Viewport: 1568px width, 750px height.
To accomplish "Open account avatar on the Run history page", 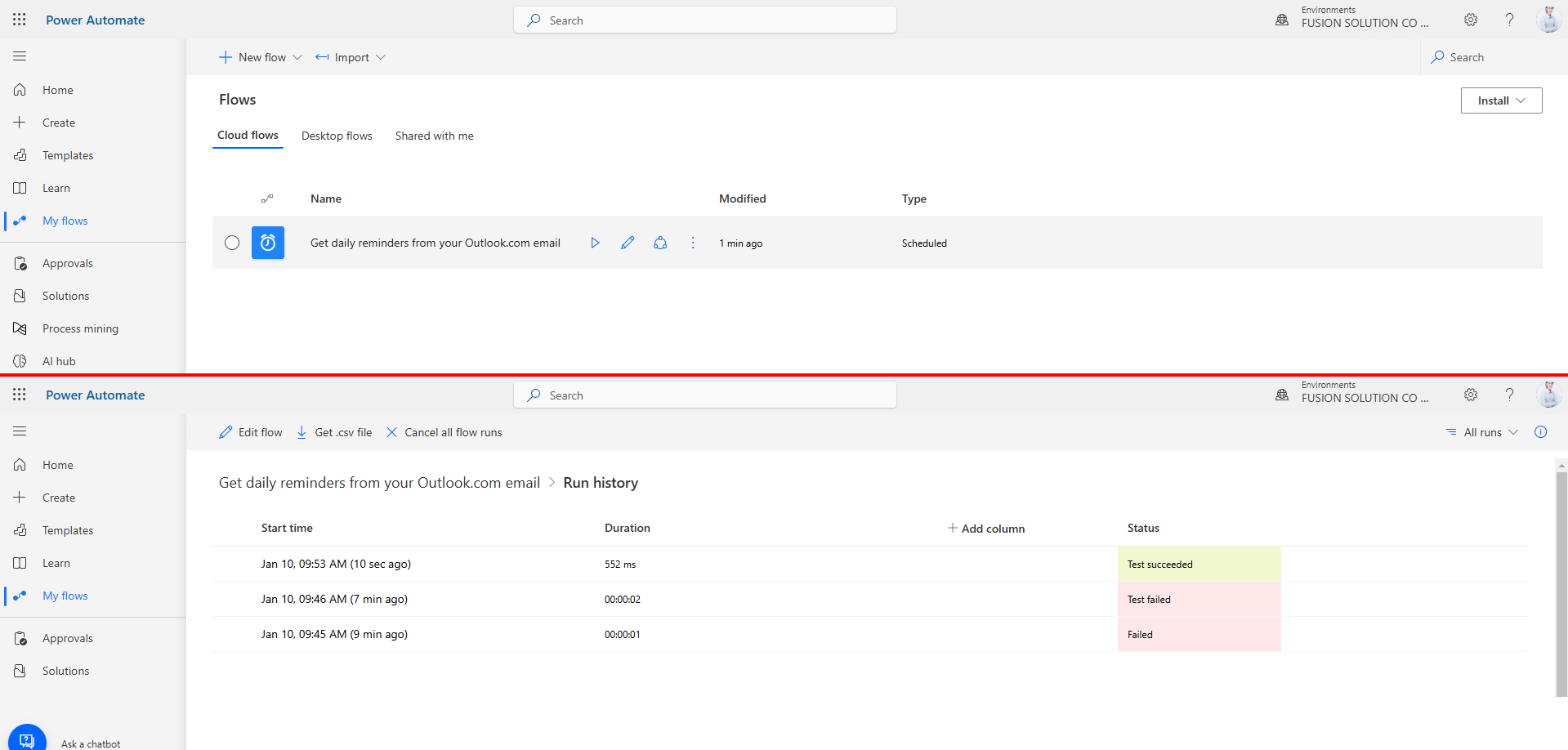I will 1548,395.
